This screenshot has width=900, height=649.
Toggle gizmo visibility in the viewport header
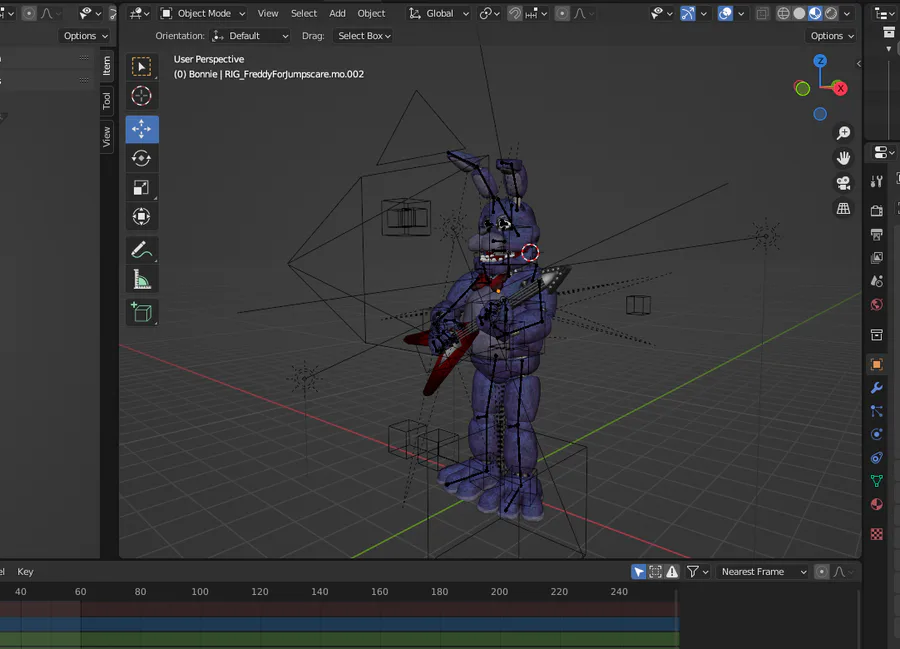(688, 14)
